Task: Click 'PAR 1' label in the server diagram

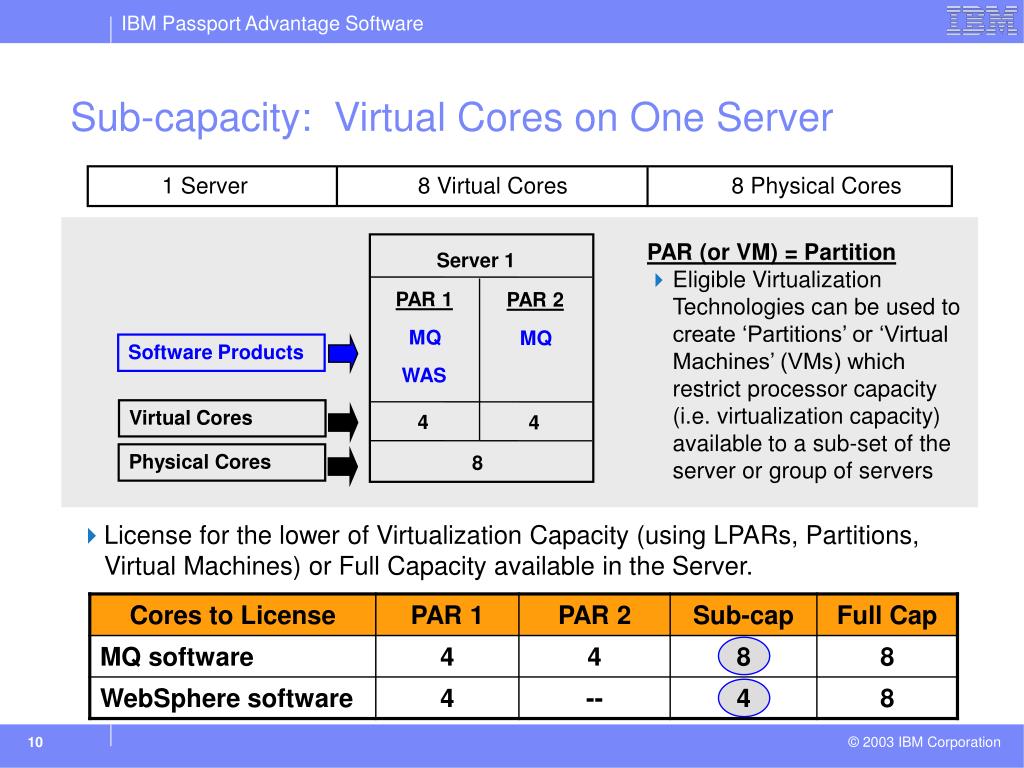Action: [x=424, y=300]
